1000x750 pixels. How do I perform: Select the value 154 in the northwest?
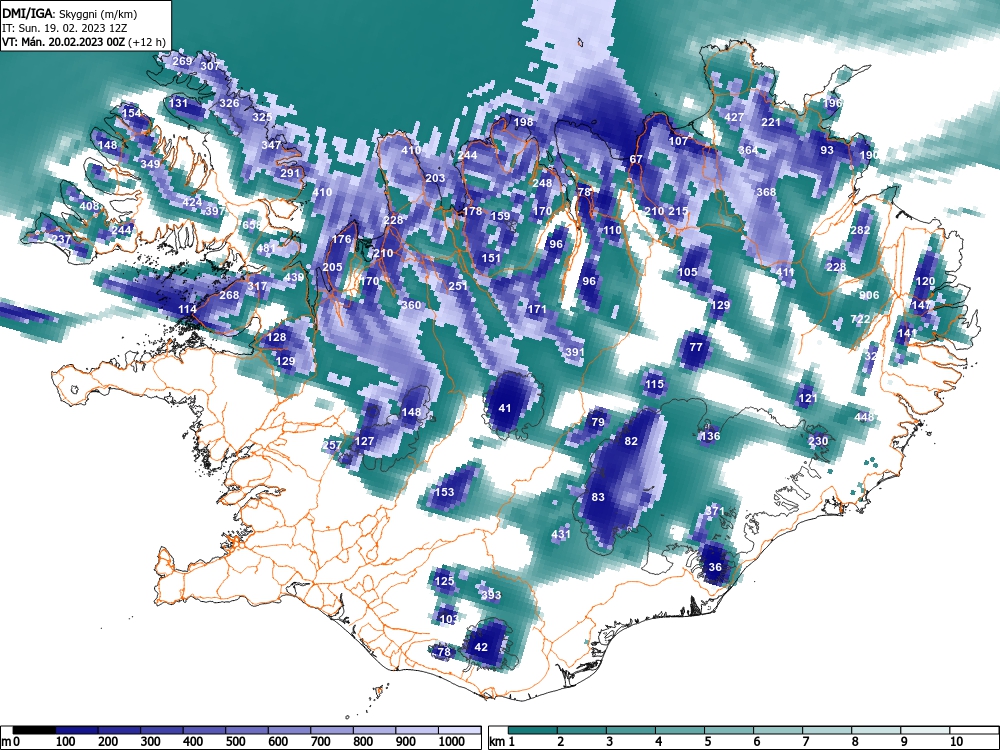tap(131, 113)
